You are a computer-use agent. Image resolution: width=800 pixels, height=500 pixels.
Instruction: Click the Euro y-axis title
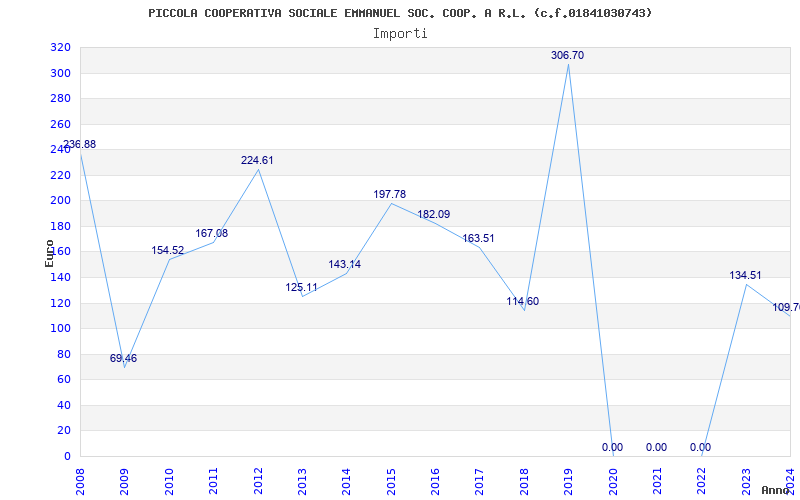tap(49, 253)
